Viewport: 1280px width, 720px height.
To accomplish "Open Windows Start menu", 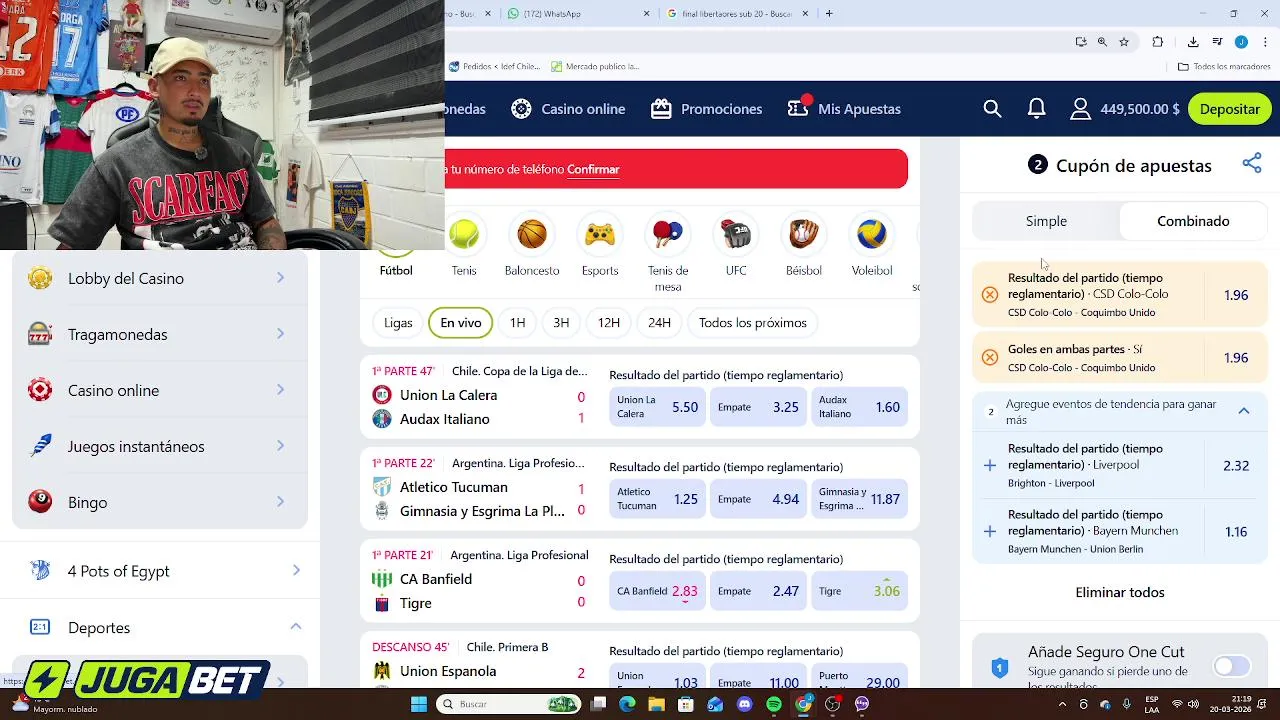I will point(419,704).
